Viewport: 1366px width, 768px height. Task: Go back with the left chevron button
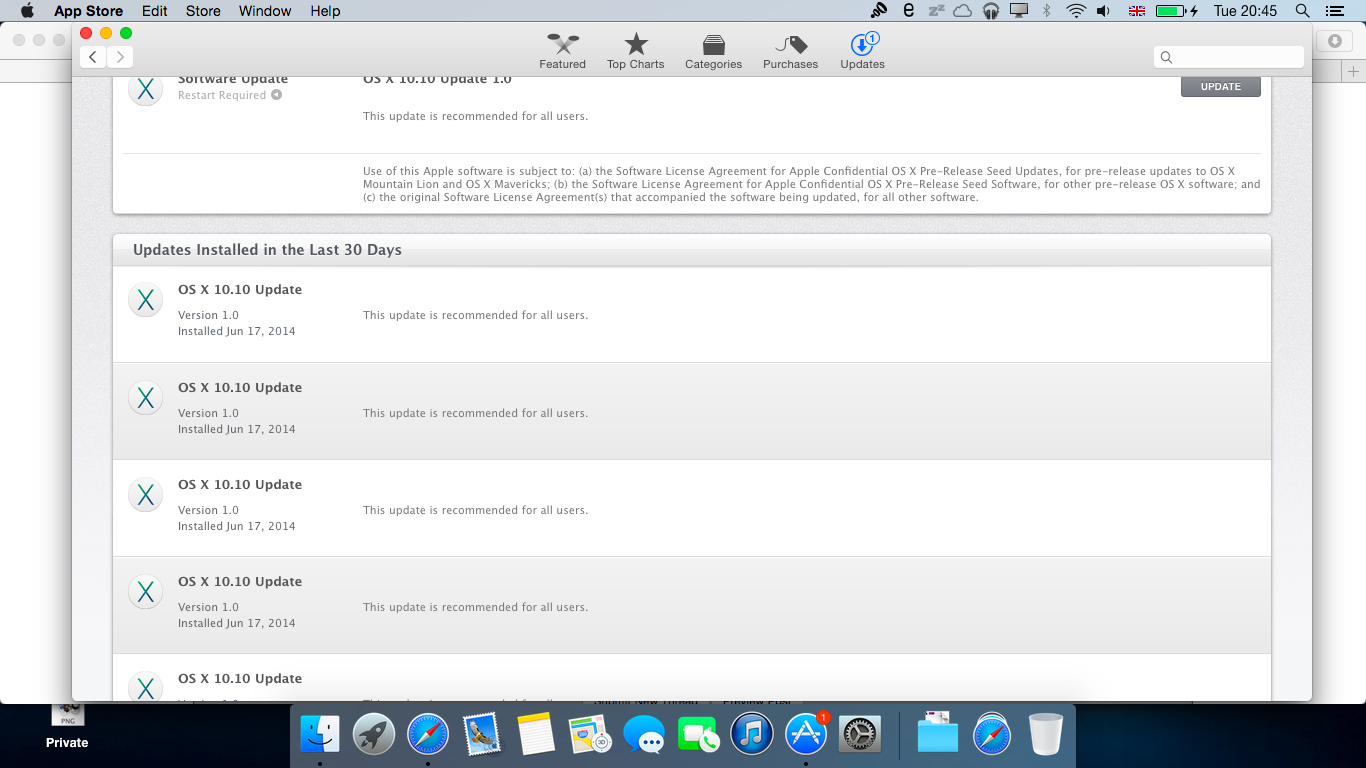click(x=93, y=57)
